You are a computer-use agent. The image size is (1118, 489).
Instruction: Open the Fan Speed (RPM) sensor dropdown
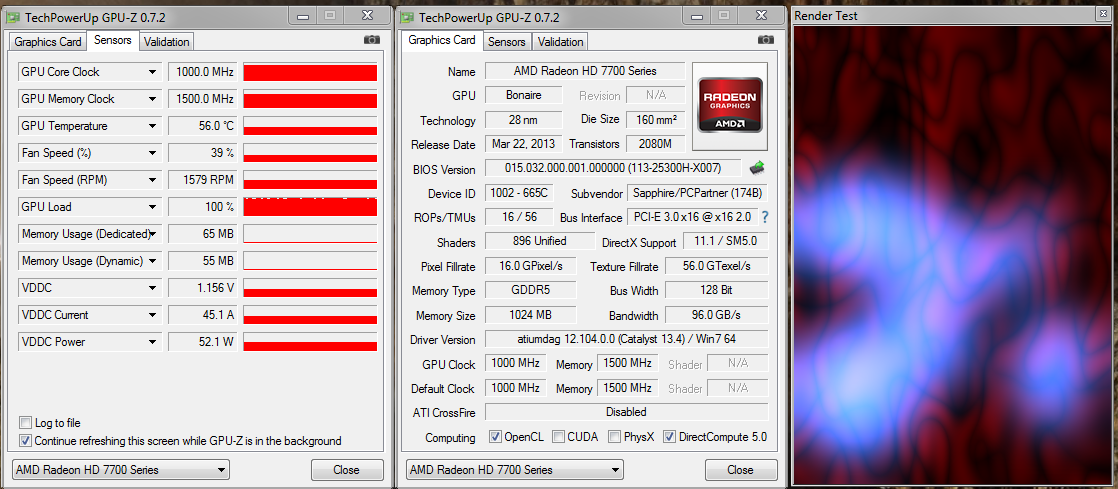tap(152, 180)
